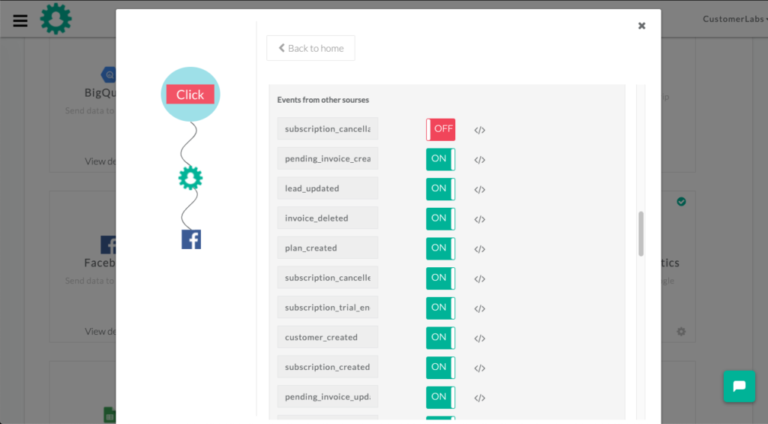Click the green checkmark badge on background card

681,202
